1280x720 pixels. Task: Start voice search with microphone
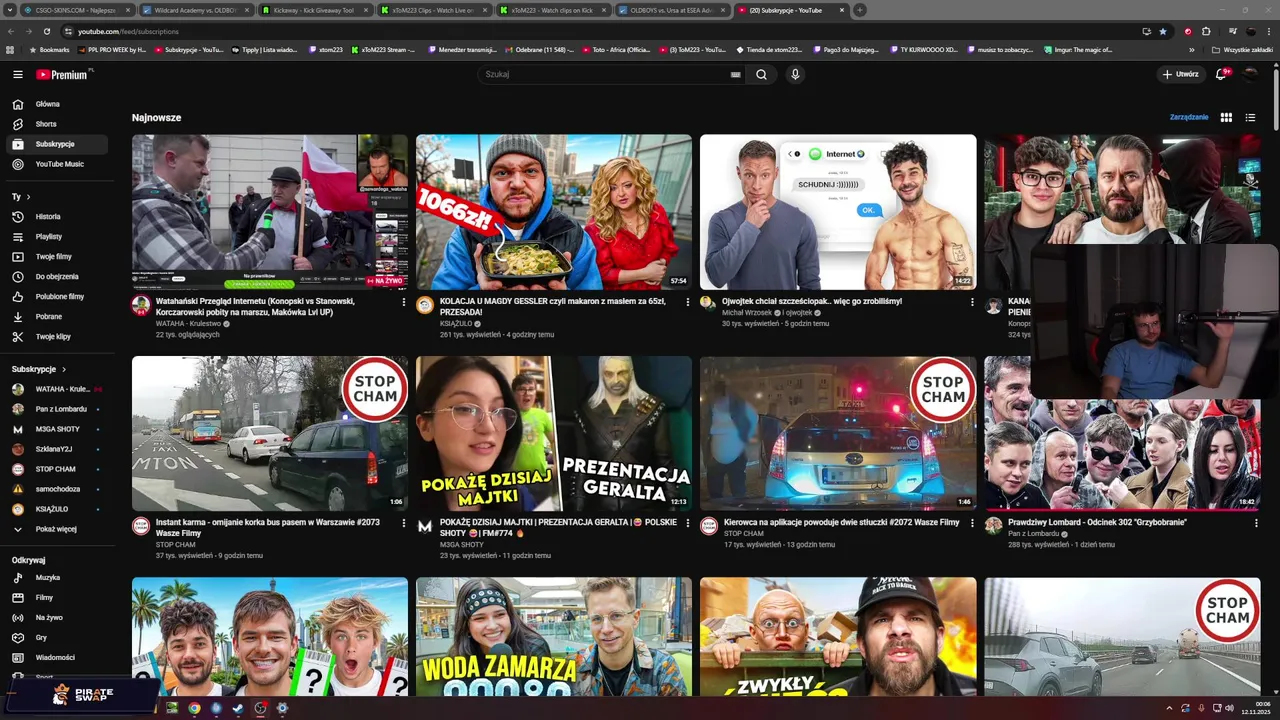coord(795,74)
